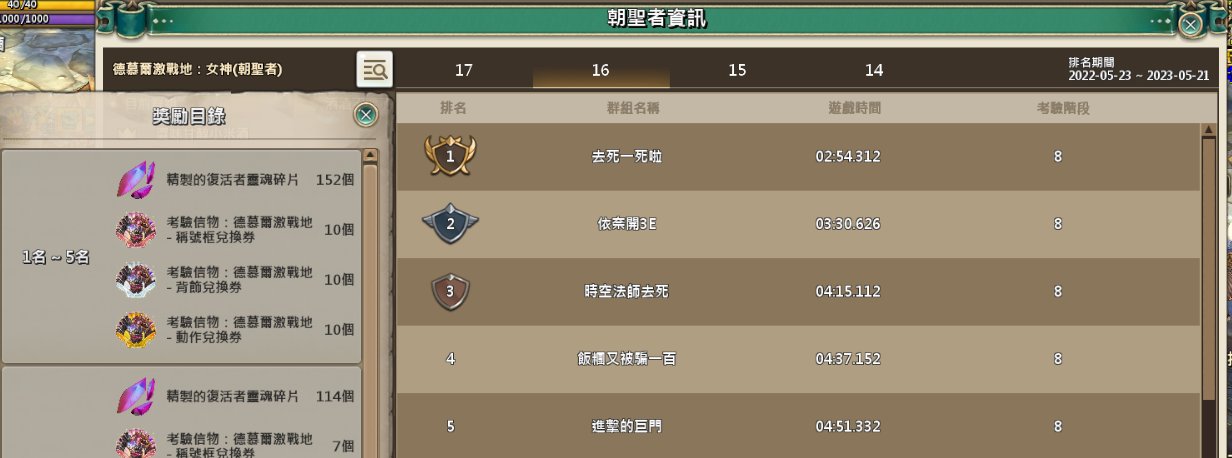Screen dimensions: 1232x458
Task: Click the action voucher icon
Action: tap(135, 329)
